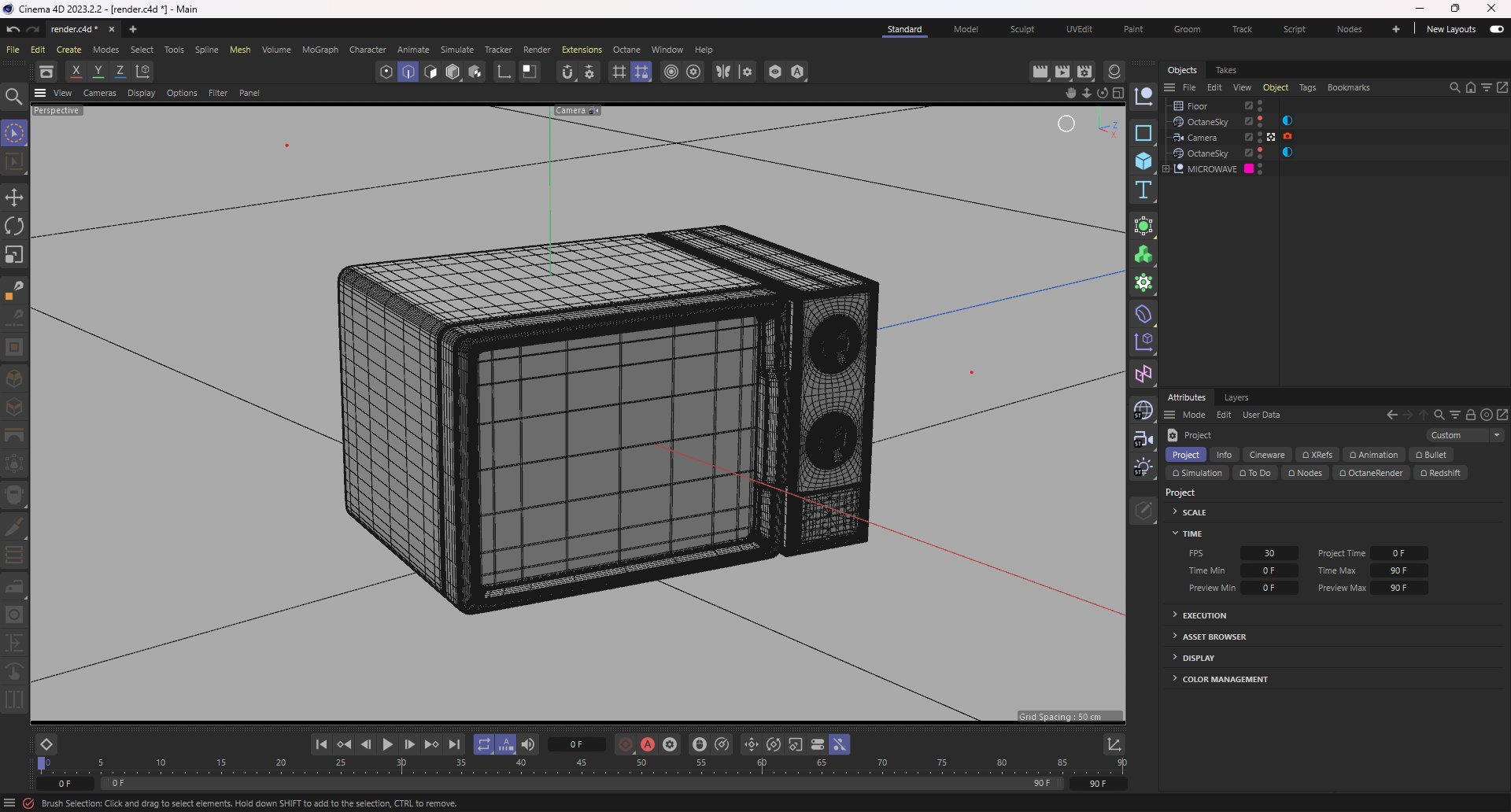Go to end of animation

[454, 744]
